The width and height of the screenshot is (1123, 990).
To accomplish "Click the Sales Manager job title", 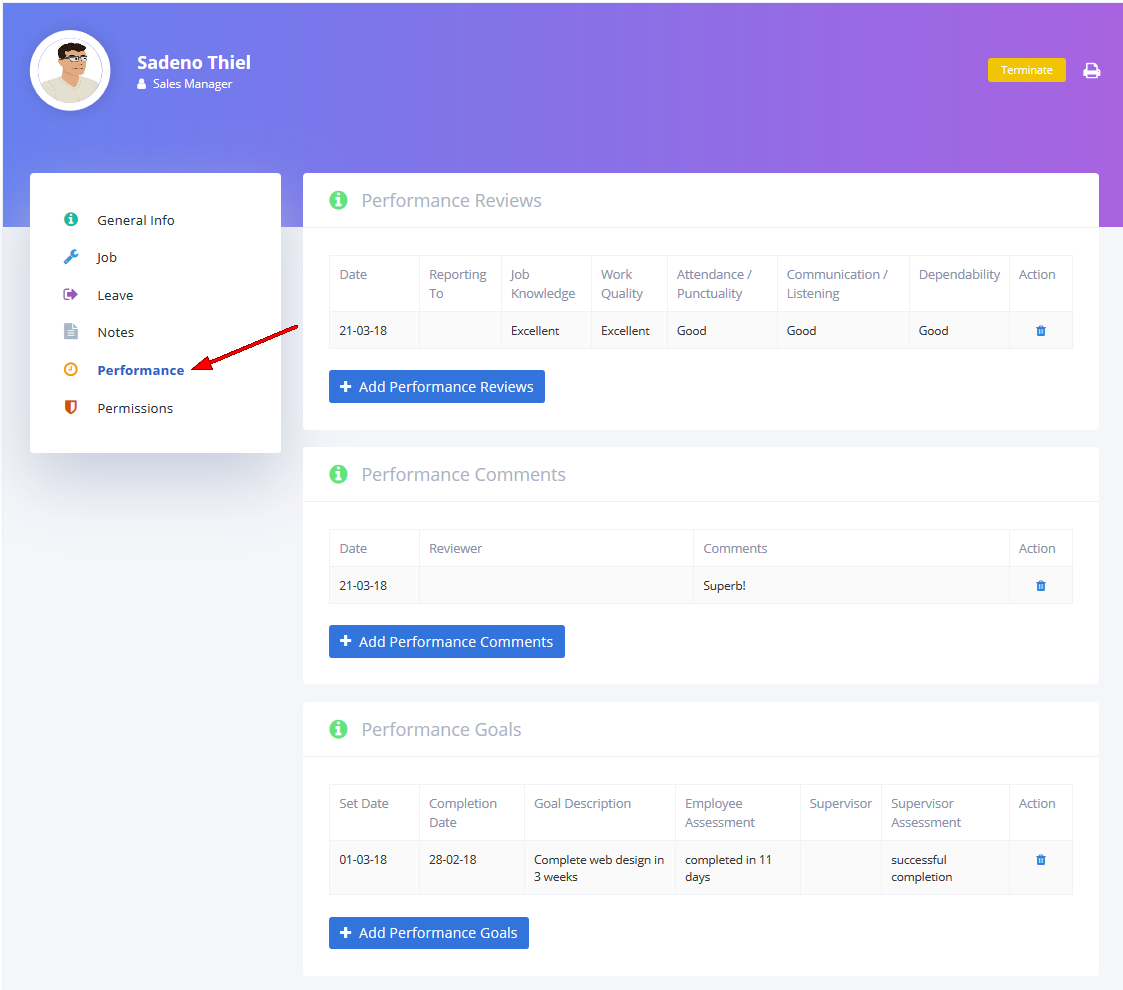I will click(x=192, y=84).
